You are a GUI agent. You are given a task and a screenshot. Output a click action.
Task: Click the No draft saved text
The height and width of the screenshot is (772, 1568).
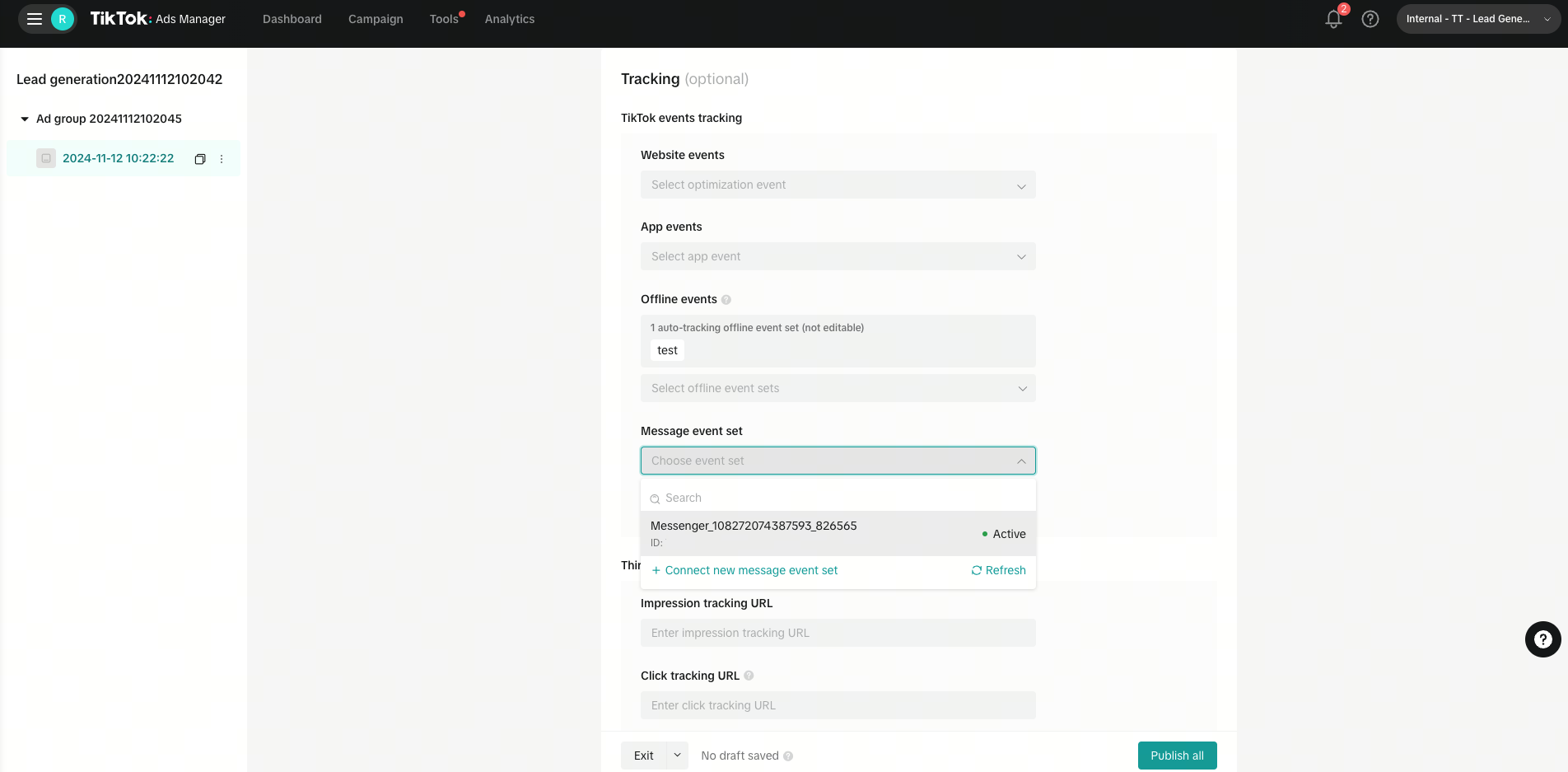click(x=740, y=756)
